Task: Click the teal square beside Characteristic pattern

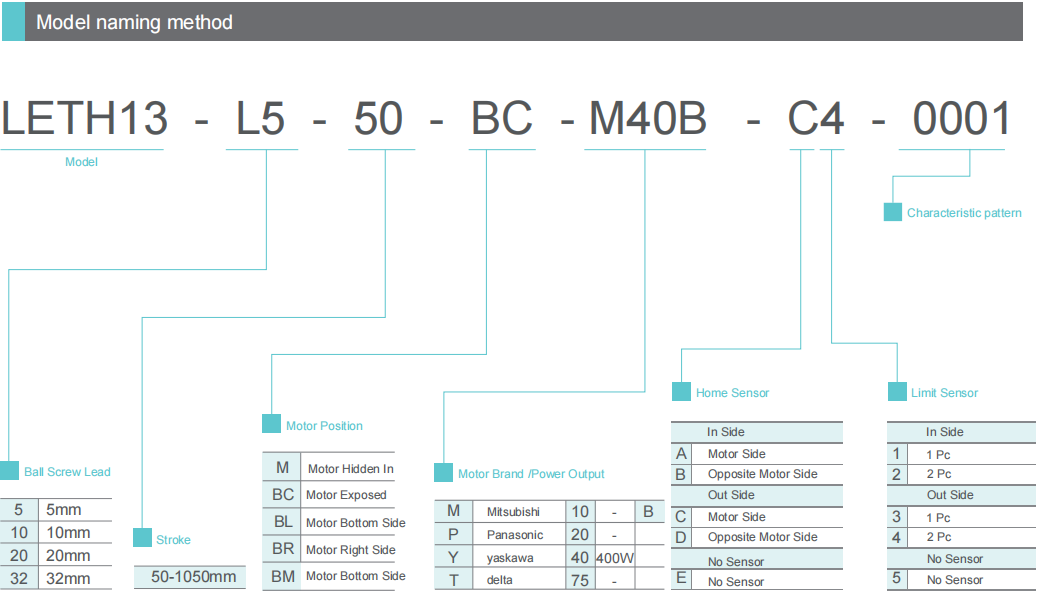Action: [x=893, y=212]
